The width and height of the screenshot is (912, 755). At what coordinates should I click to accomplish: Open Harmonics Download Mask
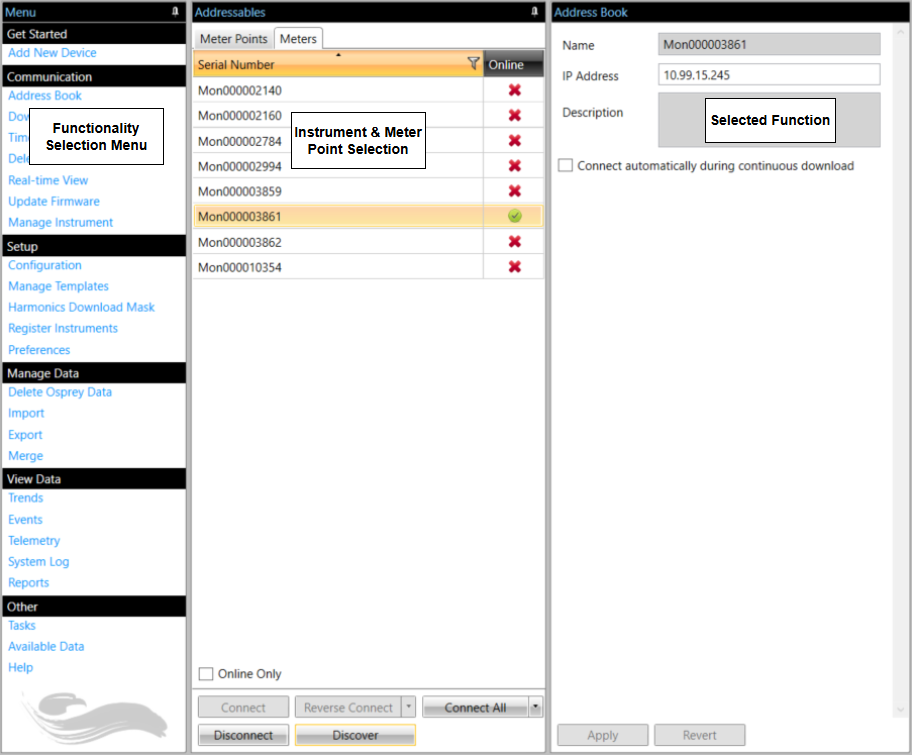tap(81, 307)
